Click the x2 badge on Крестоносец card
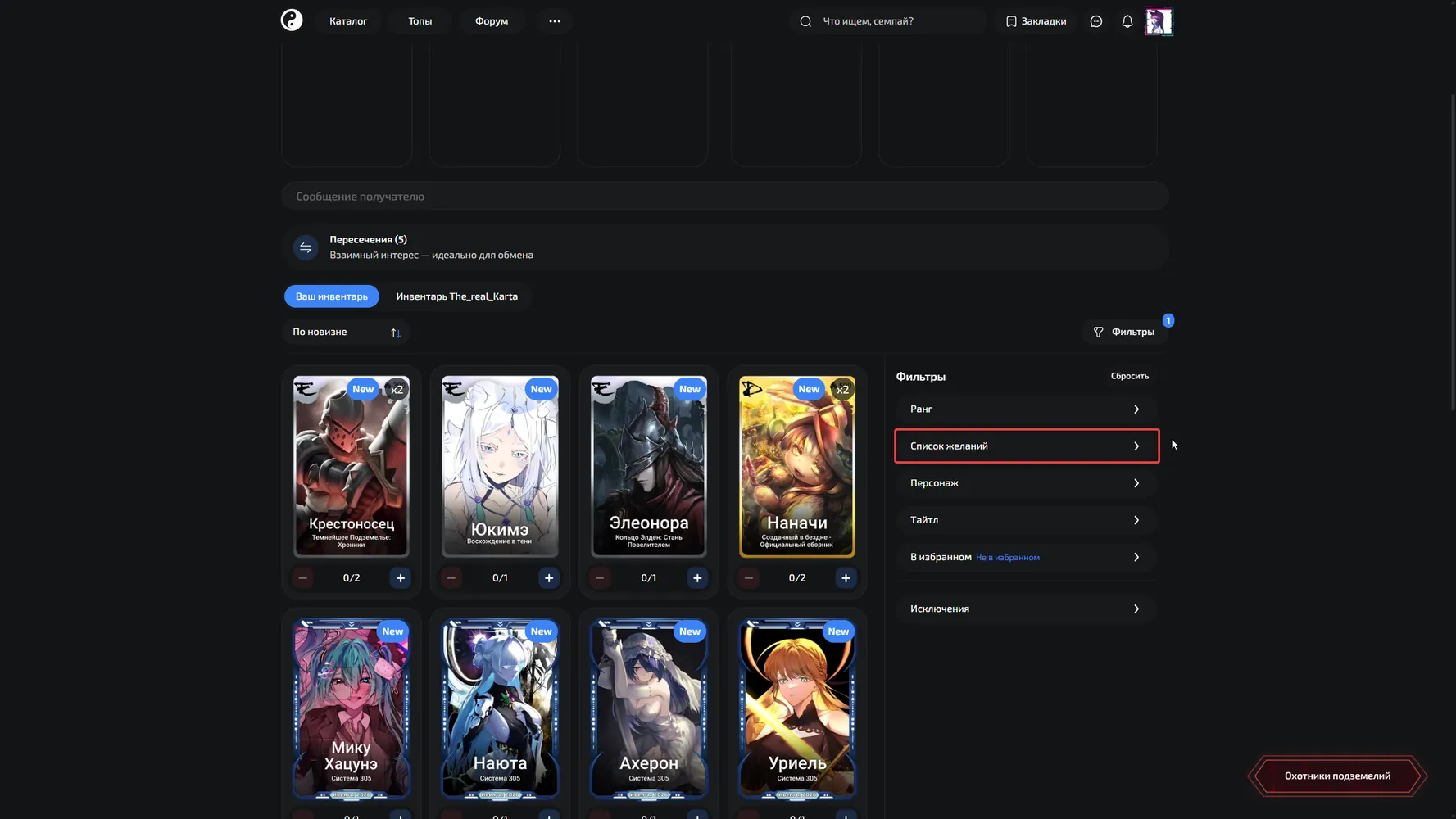The image size is (1456, 819). coord(397,390)
